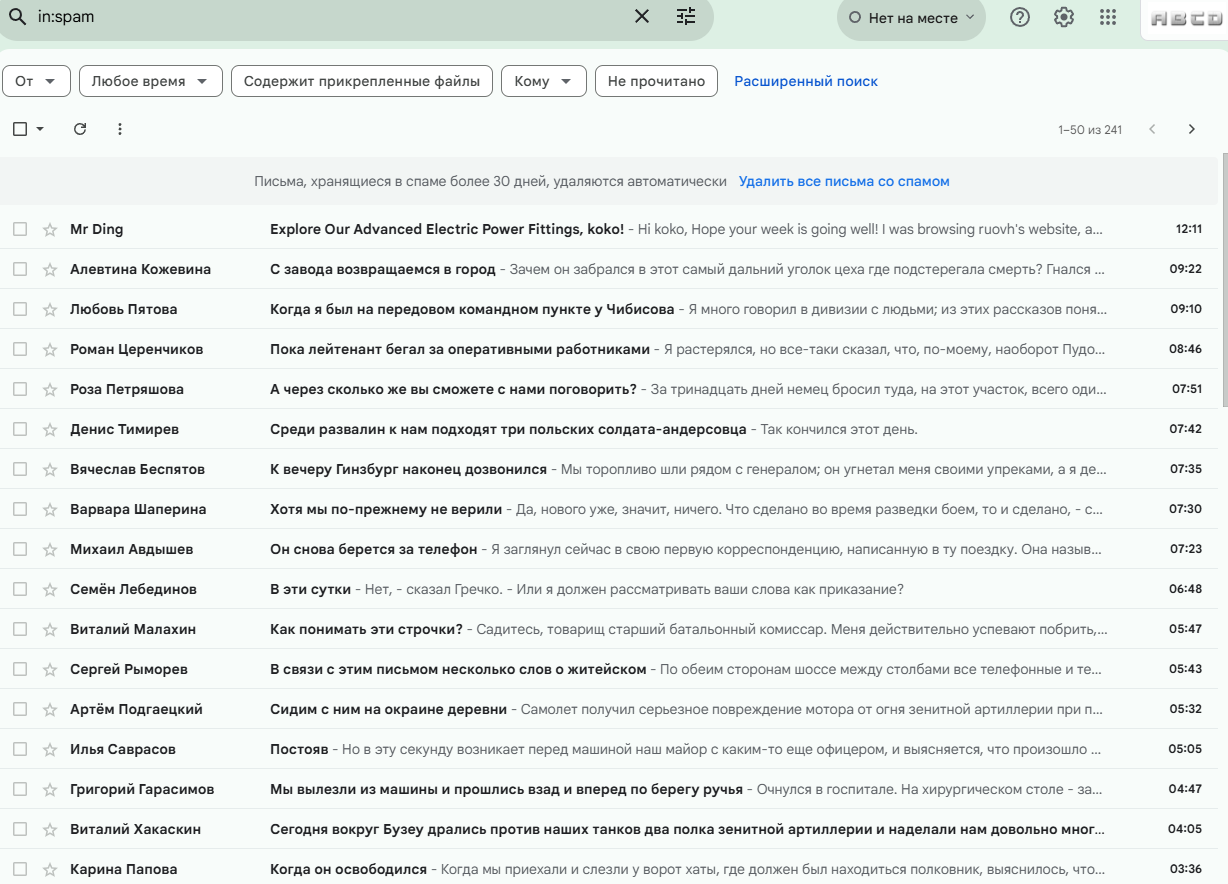Star the message from Варвара Шаперина
The width and height of the screenshot is (1228, 884).
click(50, 509)
